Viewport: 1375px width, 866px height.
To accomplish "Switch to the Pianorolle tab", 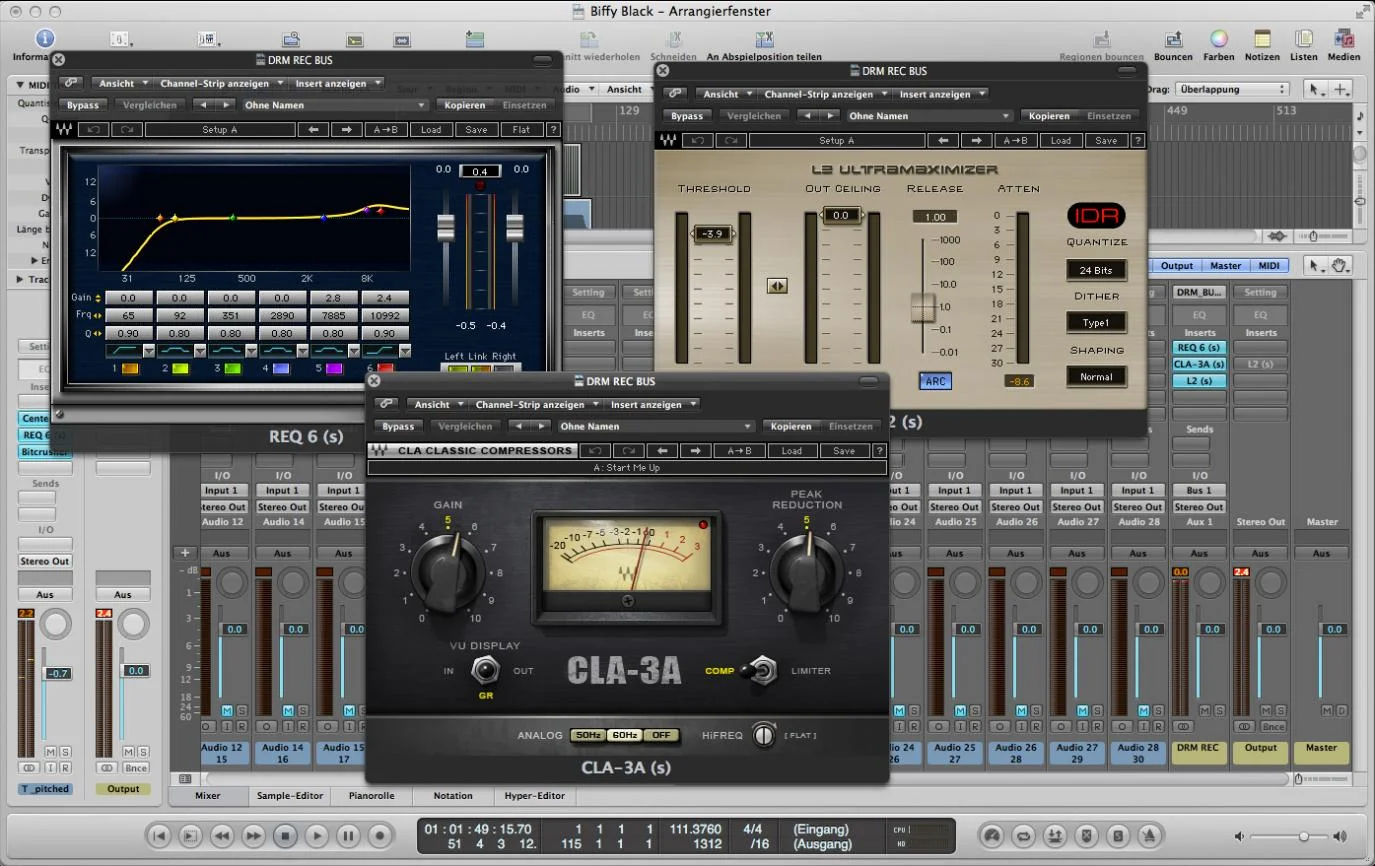I will pyautogui.click(x=371, y=796).
